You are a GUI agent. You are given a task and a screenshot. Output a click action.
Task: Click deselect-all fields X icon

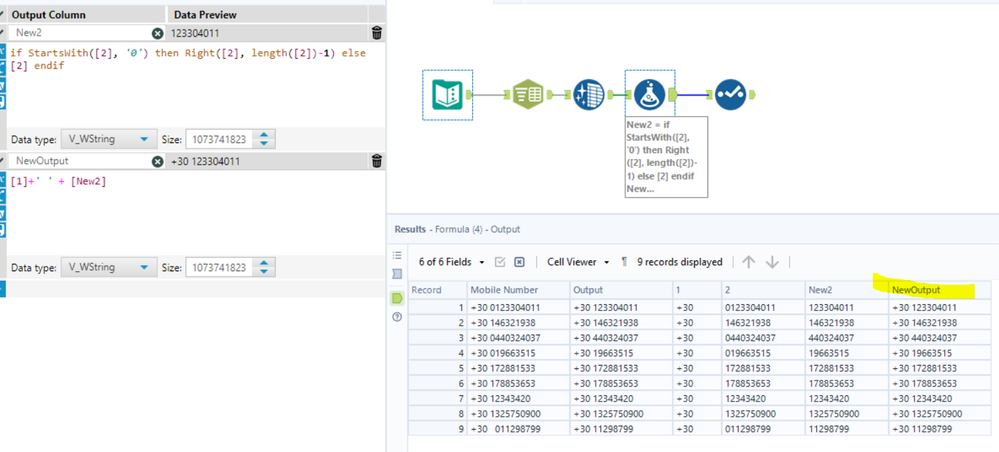point(519,262)
